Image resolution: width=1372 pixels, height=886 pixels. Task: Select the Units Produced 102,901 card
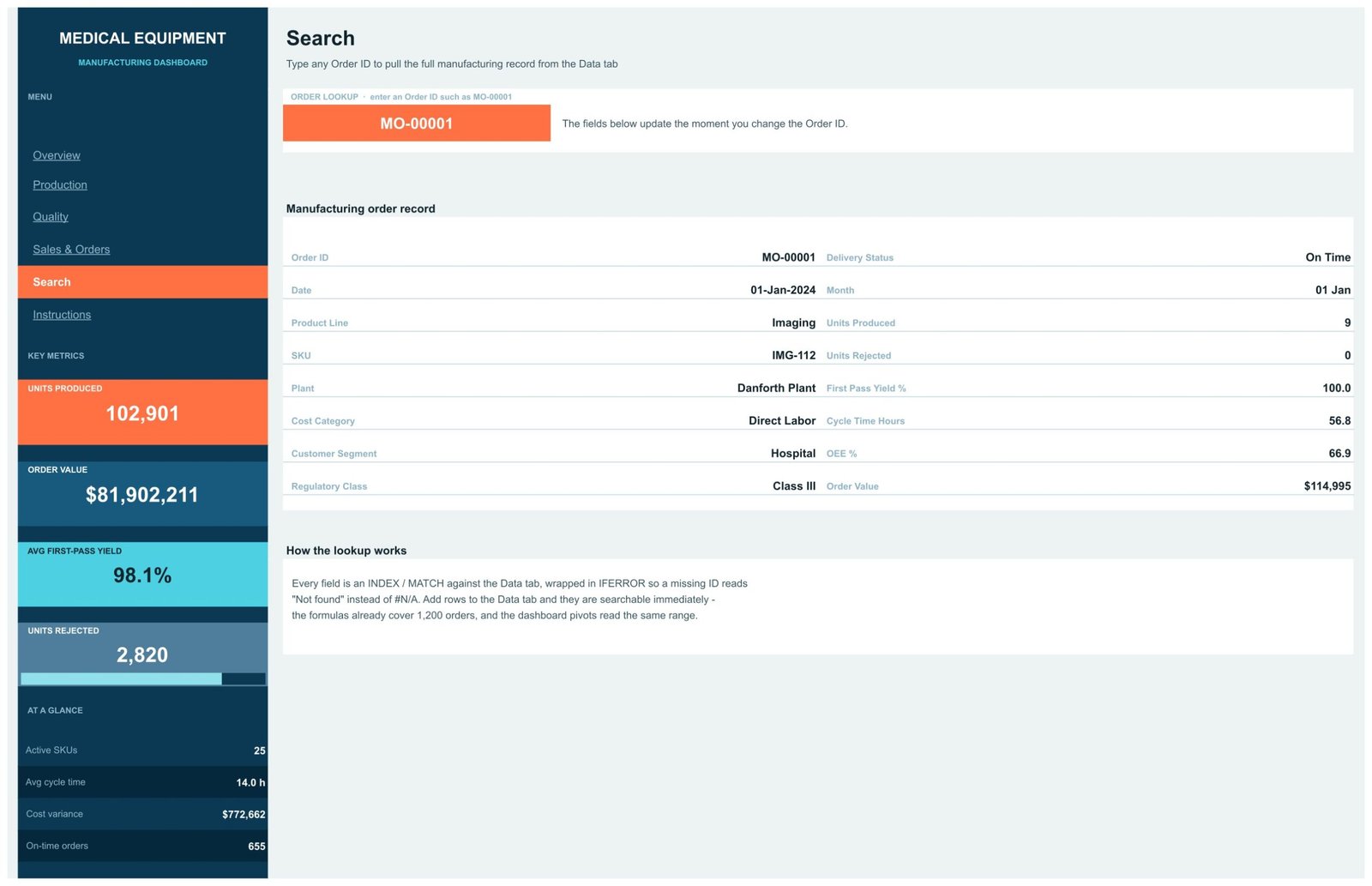click(142, 412)
